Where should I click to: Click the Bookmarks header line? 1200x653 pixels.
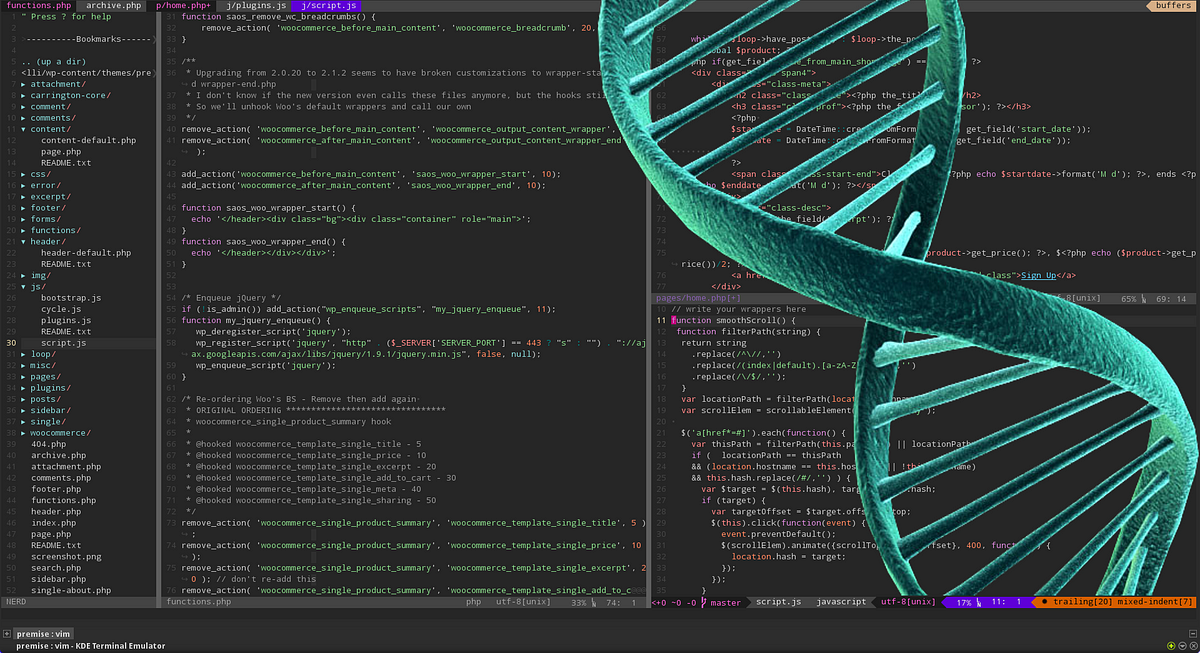click(x=86, y=40)
